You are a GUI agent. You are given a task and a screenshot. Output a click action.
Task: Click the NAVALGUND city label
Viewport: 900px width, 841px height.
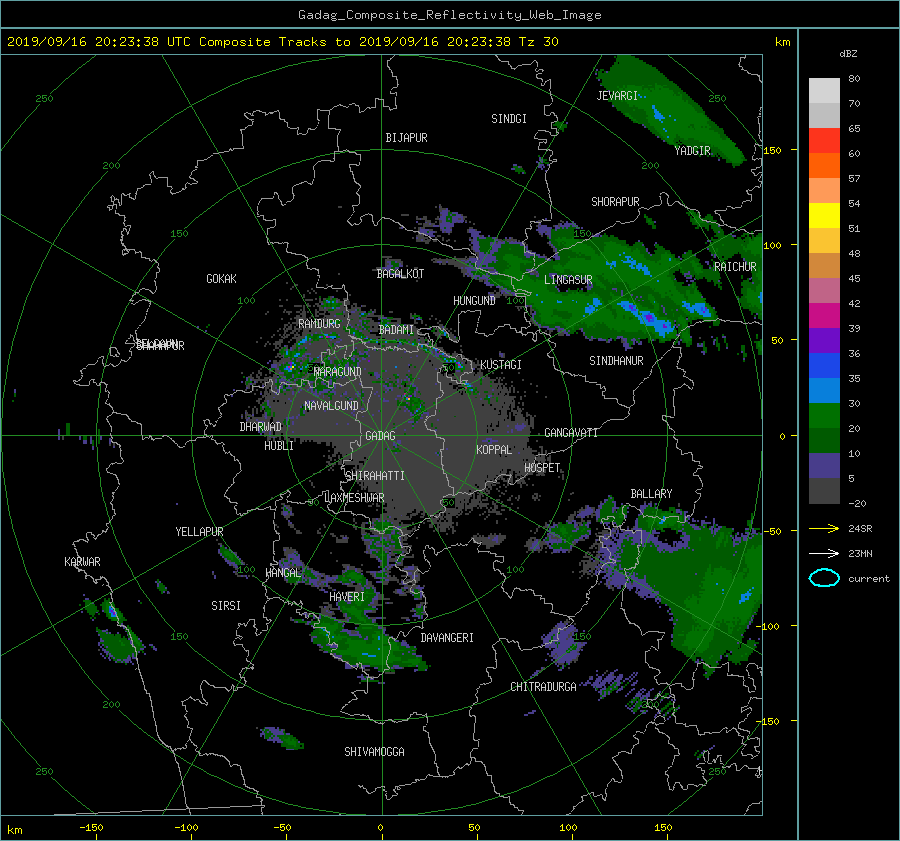tap(331, 406)
